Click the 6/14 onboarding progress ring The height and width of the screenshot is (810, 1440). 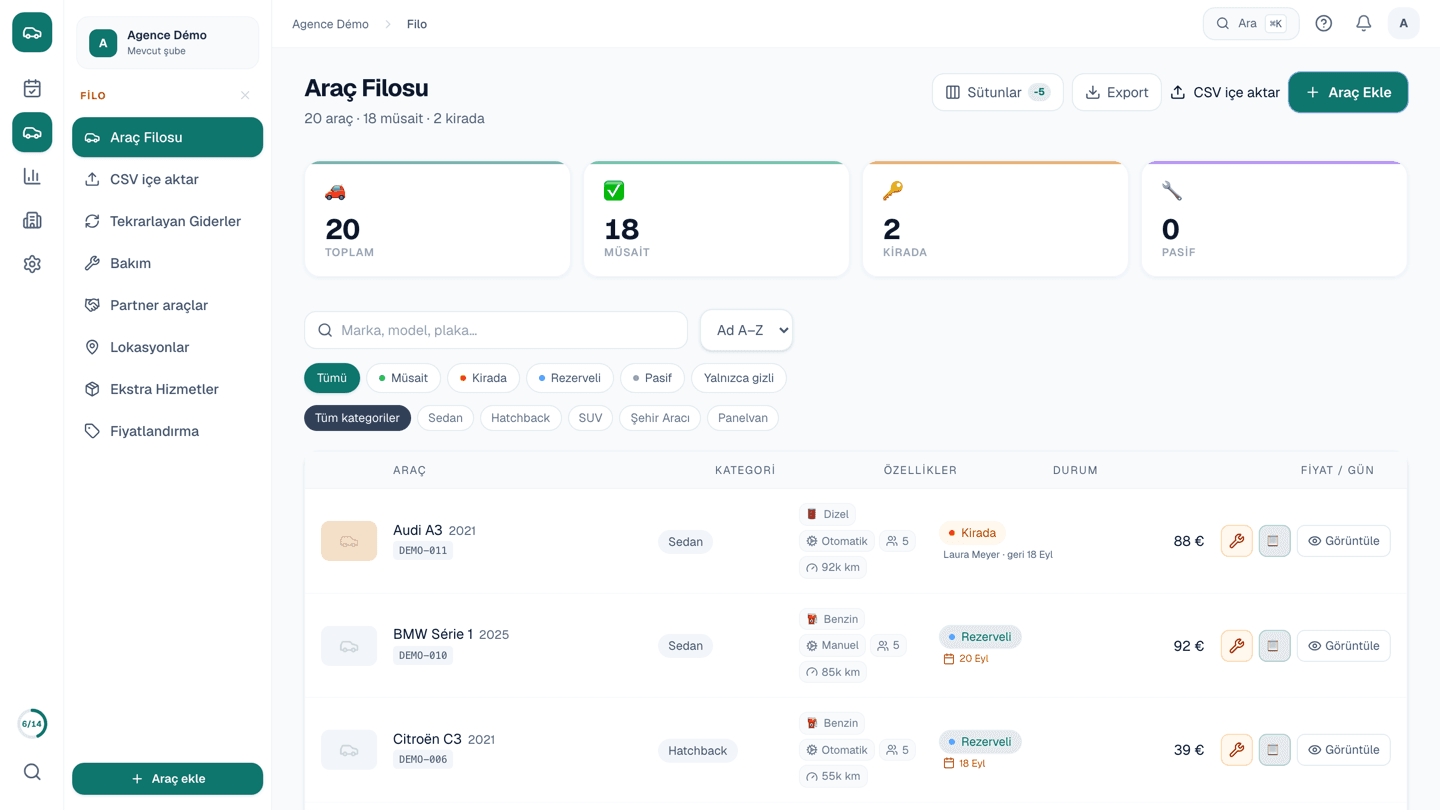point(32,724)
